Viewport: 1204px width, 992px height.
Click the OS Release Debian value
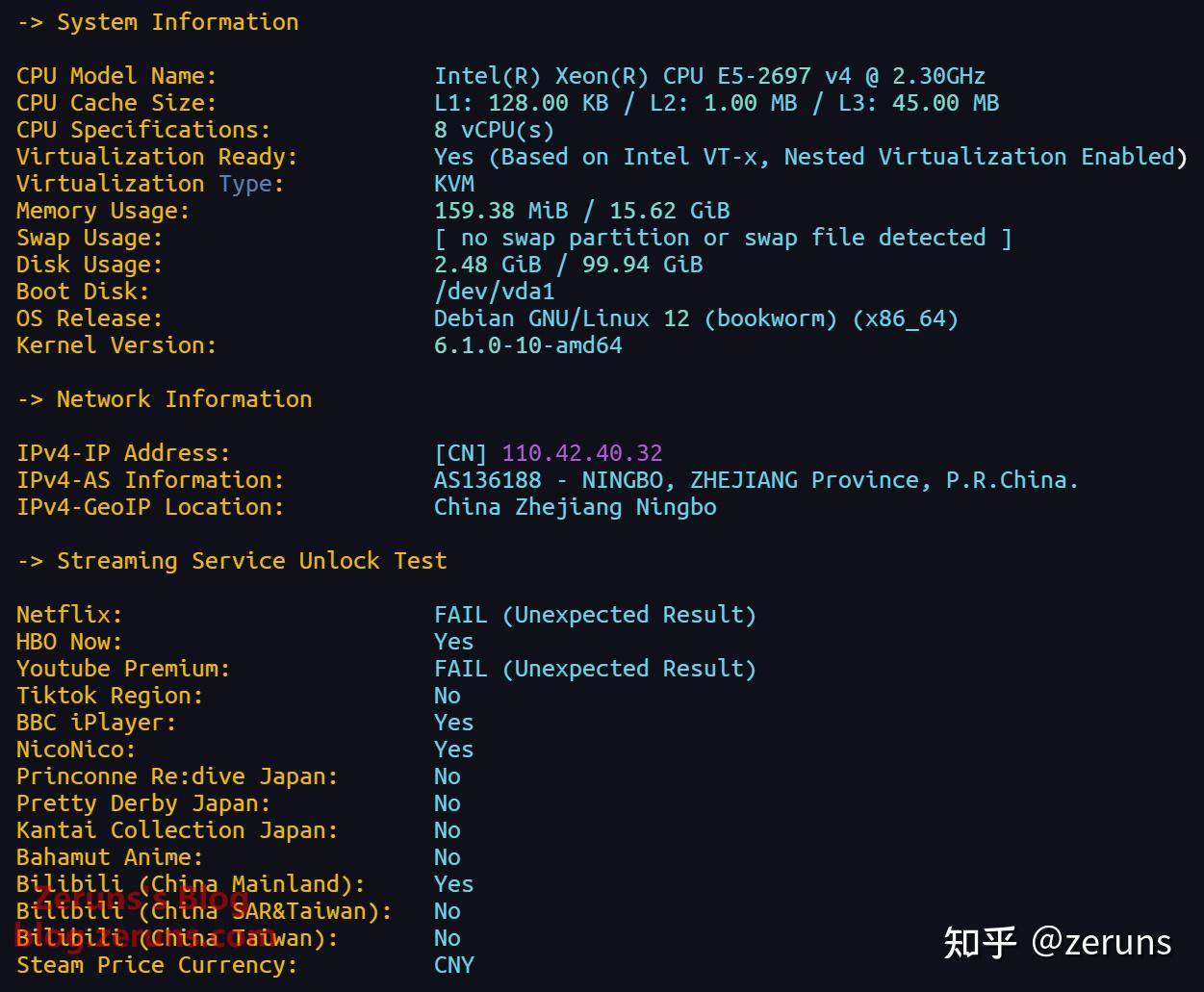pos(696,318)
